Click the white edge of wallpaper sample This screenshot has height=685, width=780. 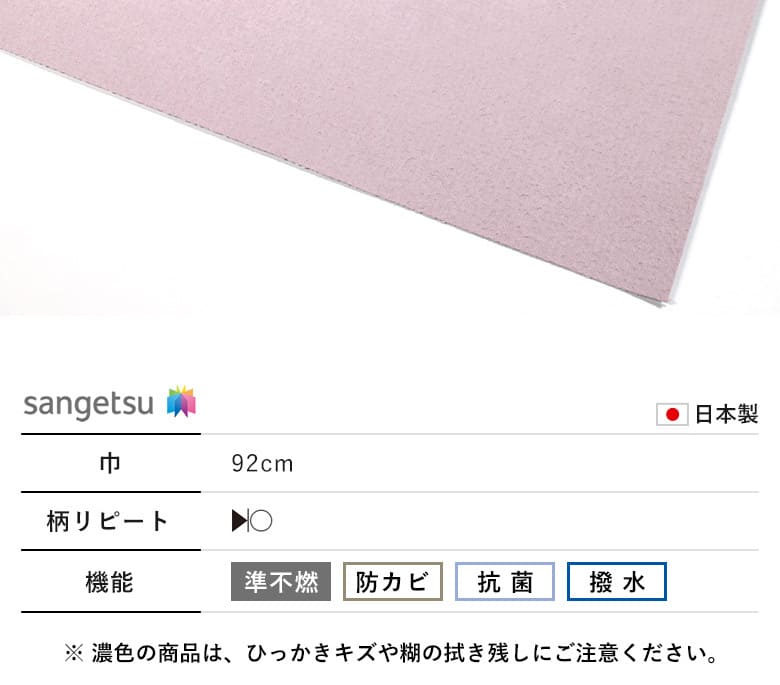coord(667,300)
